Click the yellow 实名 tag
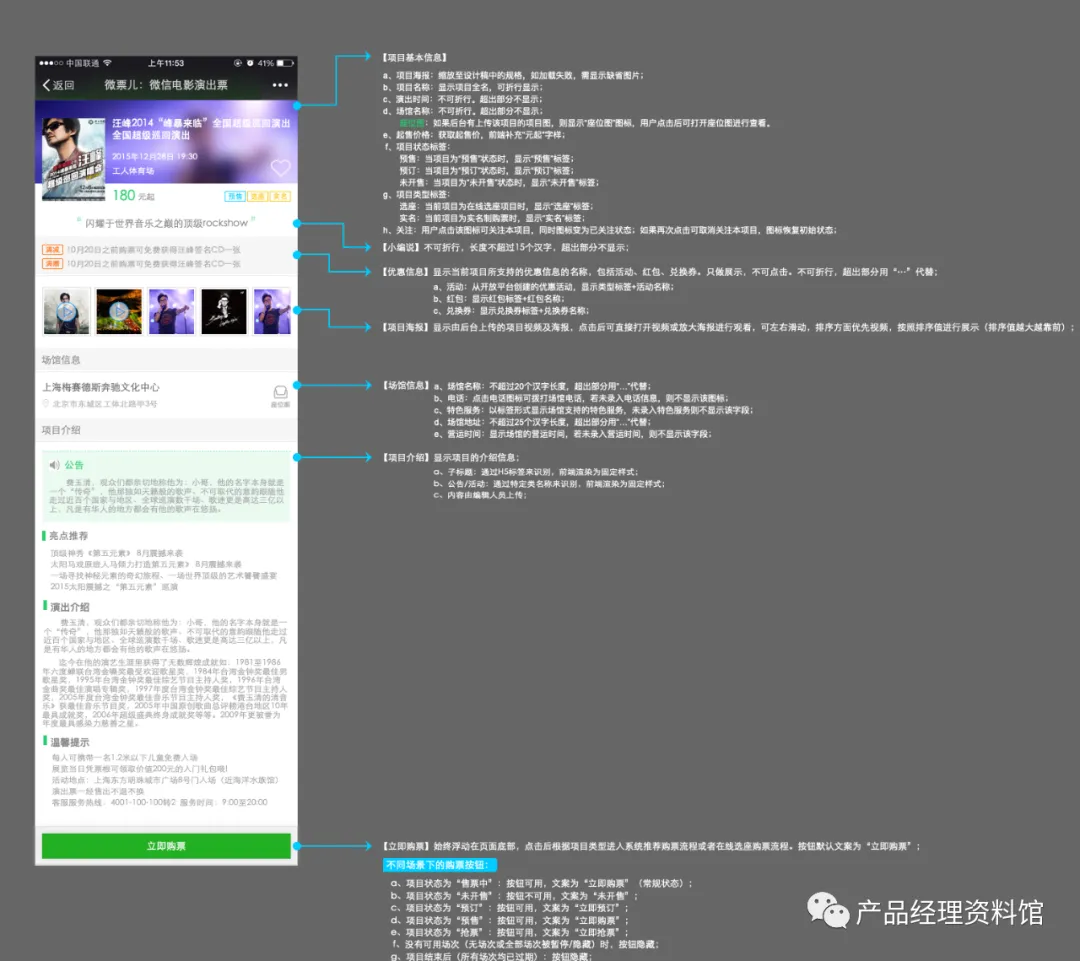The height and width of the screenshot is (961, 1080). [x=280, y=196]
